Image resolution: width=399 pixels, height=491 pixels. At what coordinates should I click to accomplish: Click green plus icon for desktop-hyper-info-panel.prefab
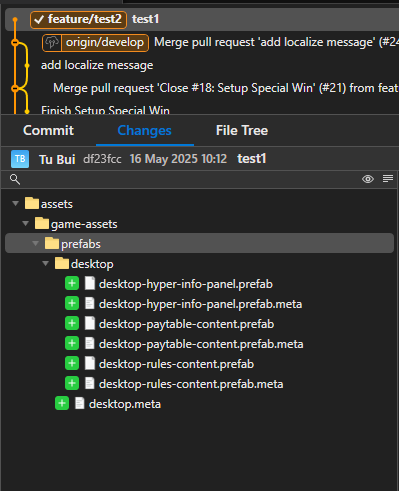click(72, 284)
